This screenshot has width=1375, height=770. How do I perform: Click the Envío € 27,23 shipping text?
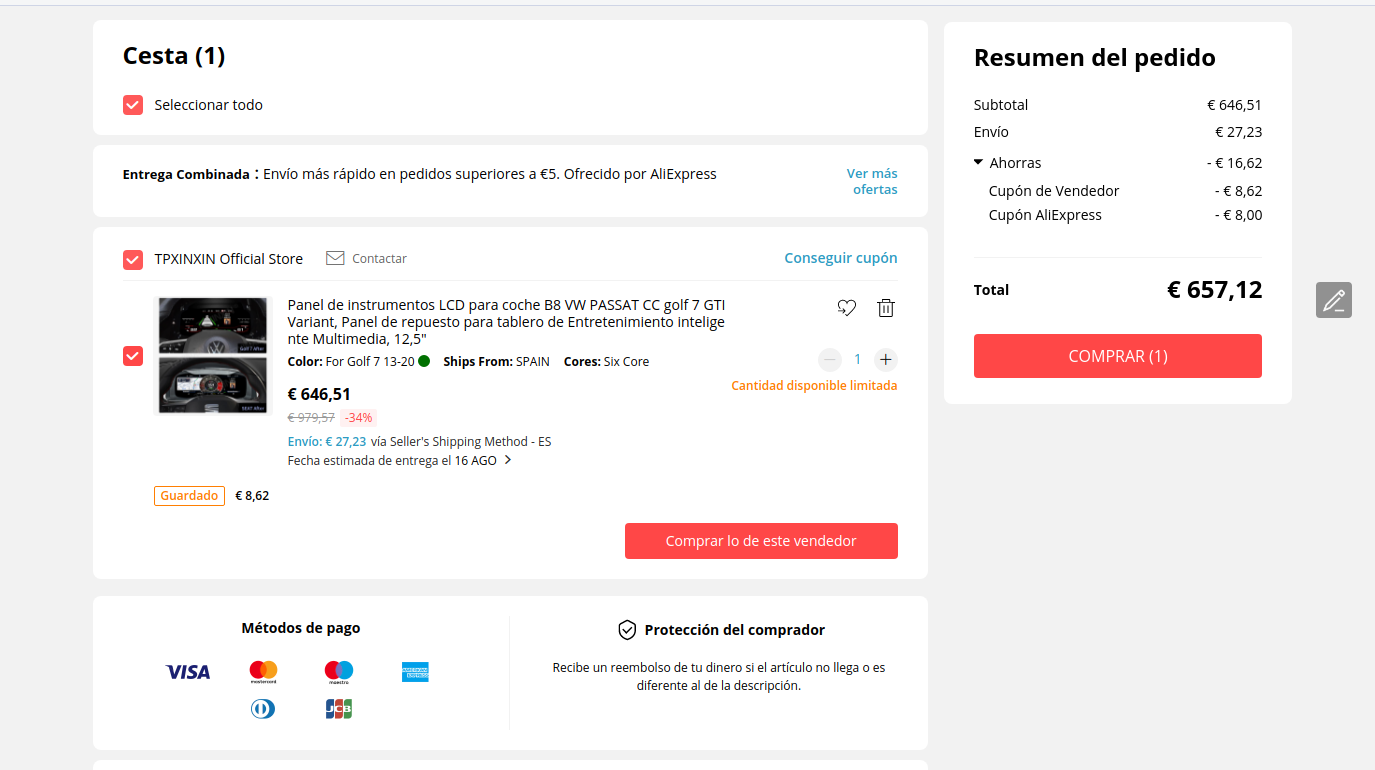click(327, 441)
